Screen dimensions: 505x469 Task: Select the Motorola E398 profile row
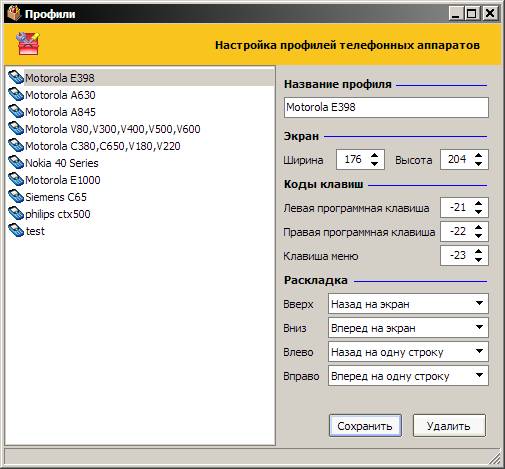(x=140, y=78)
